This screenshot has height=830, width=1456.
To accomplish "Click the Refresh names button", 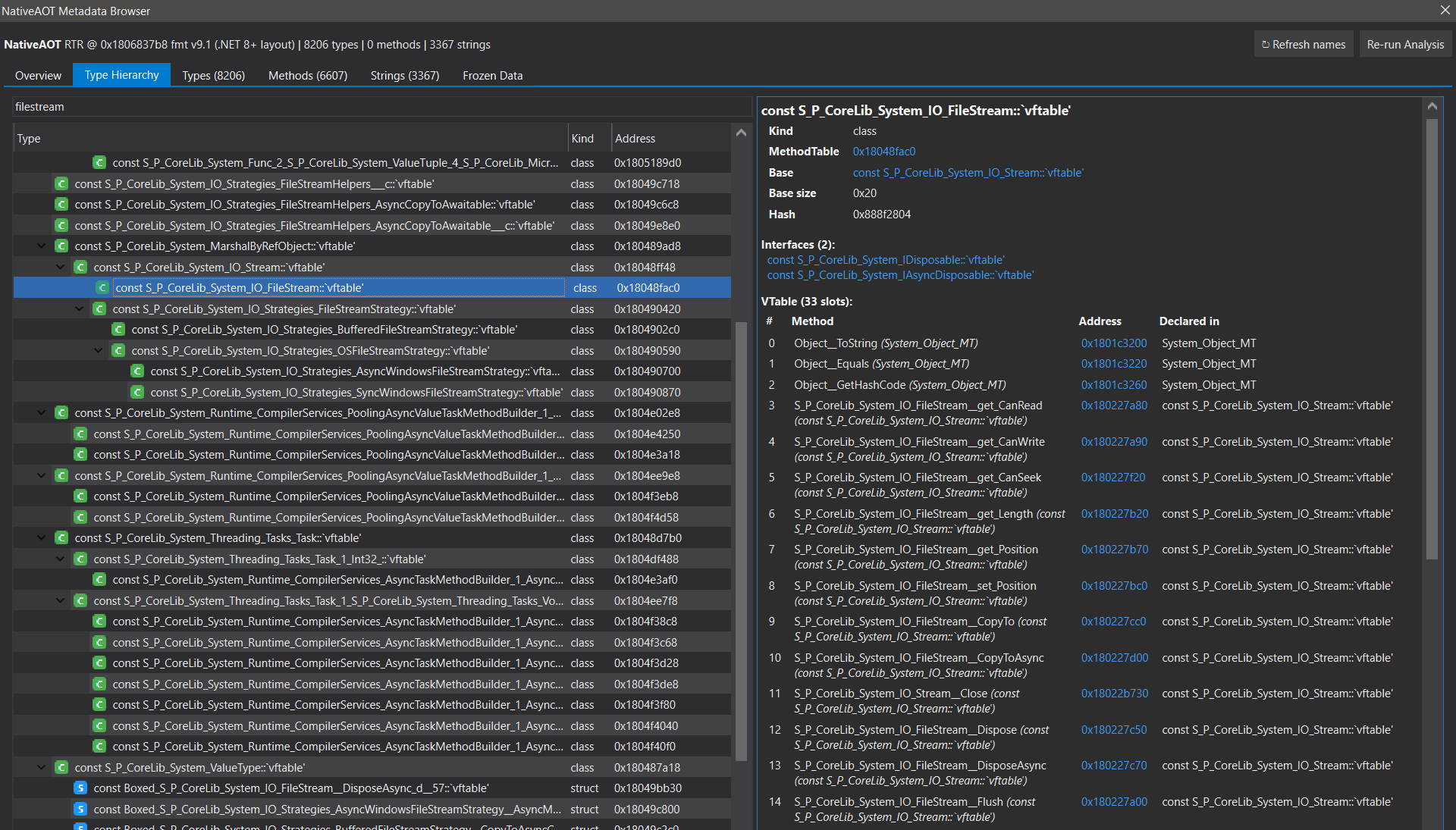I will tap(1304, 45).
